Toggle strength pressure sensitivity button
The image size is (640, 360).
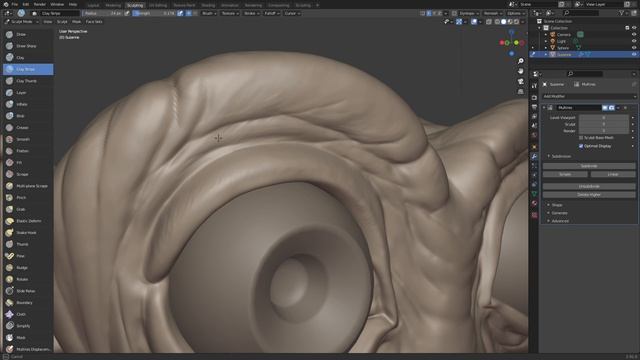tap(180, 13)
